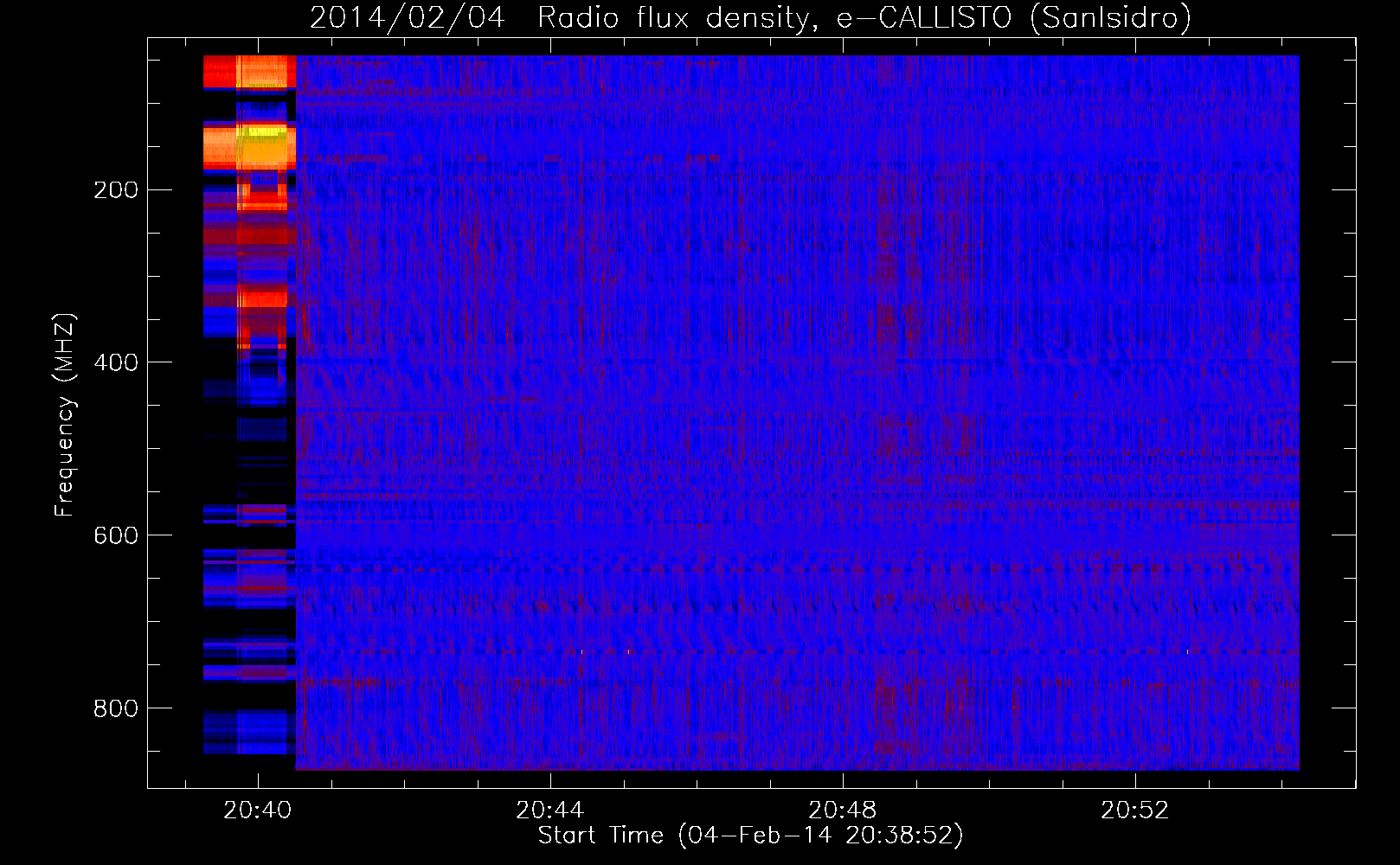Click the 800 frequency tick label
The image size is (1400, 865).
[x=116, y=708]
